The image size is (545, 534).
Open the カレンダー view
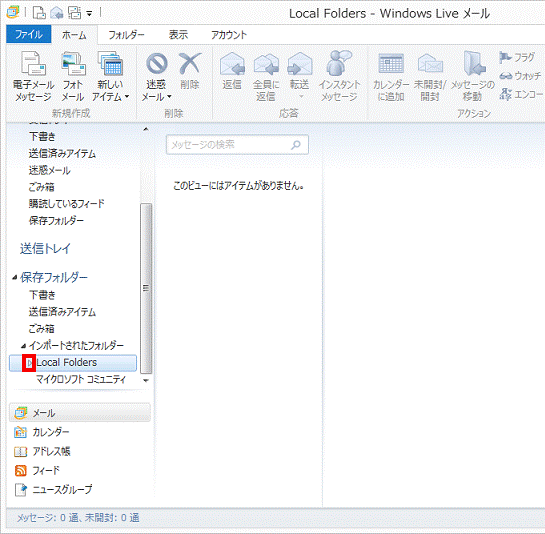click(51, 432)
